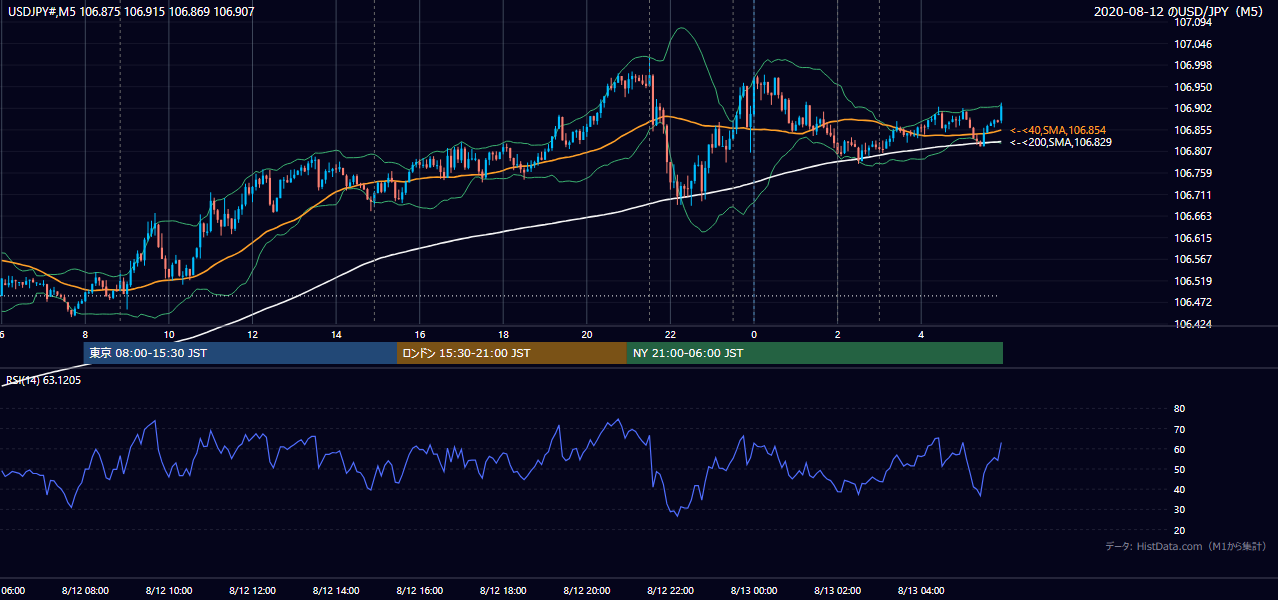Select the 106.615 price axis value
Screen dimensions: 1278x600
1193,238
